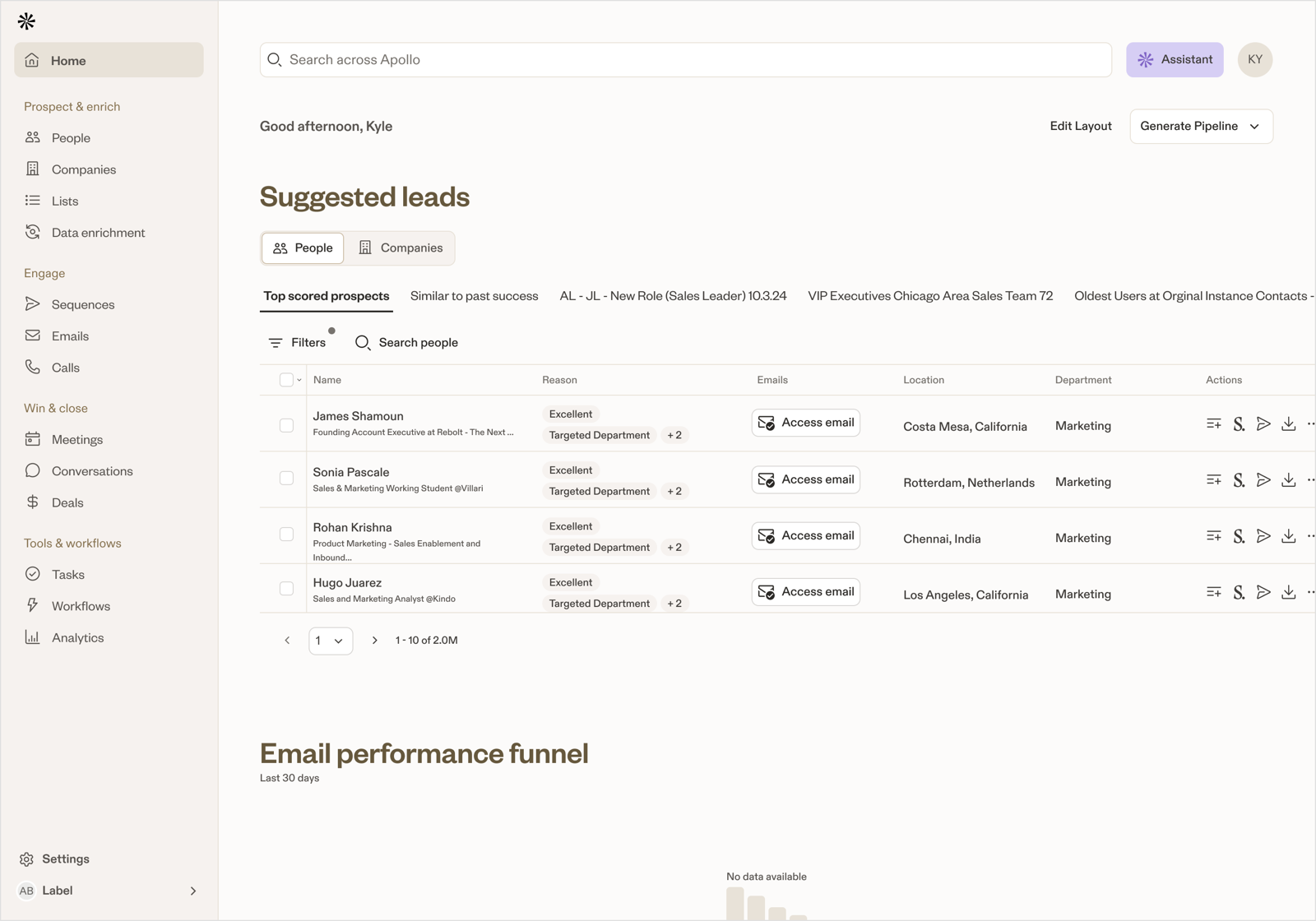Access email for Hugo Juarez
The height and width of the screenshot is (921, 1316).
pos(806,592)
